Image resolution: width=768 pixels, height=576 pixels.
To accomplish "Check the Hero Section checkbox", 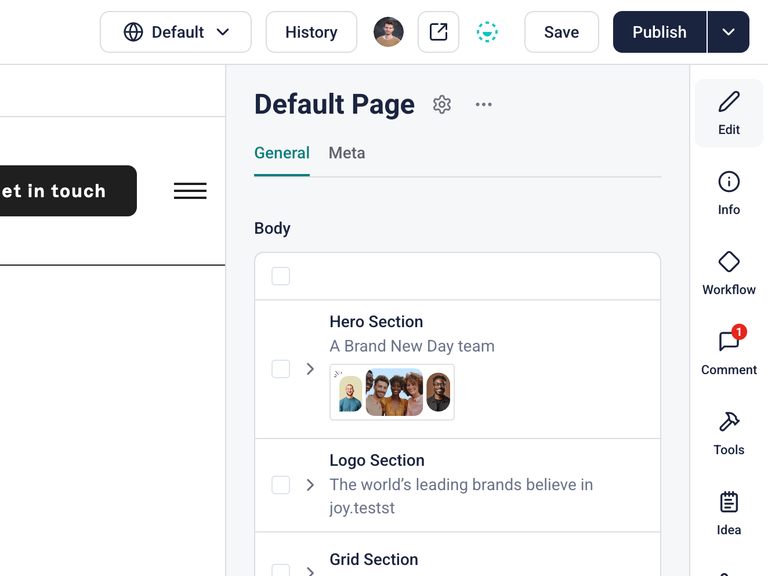I will tap(281, 369).
